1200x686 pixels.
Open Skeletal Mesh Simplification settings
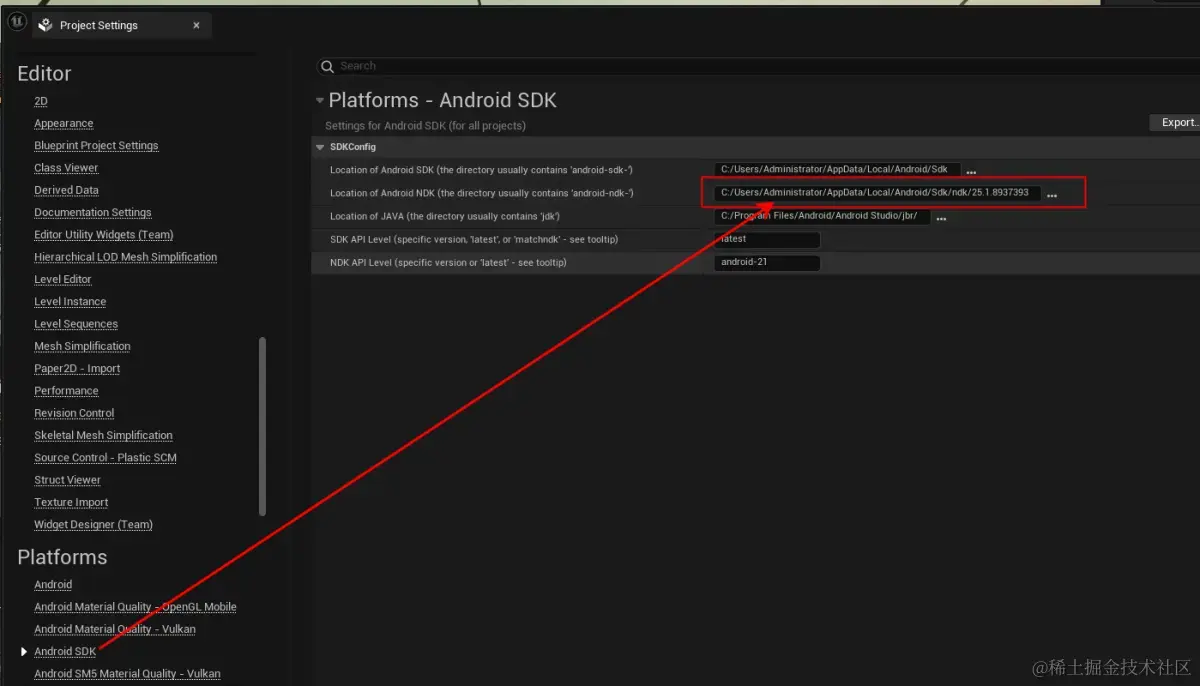pyautogui.click(x=103, y=436)
